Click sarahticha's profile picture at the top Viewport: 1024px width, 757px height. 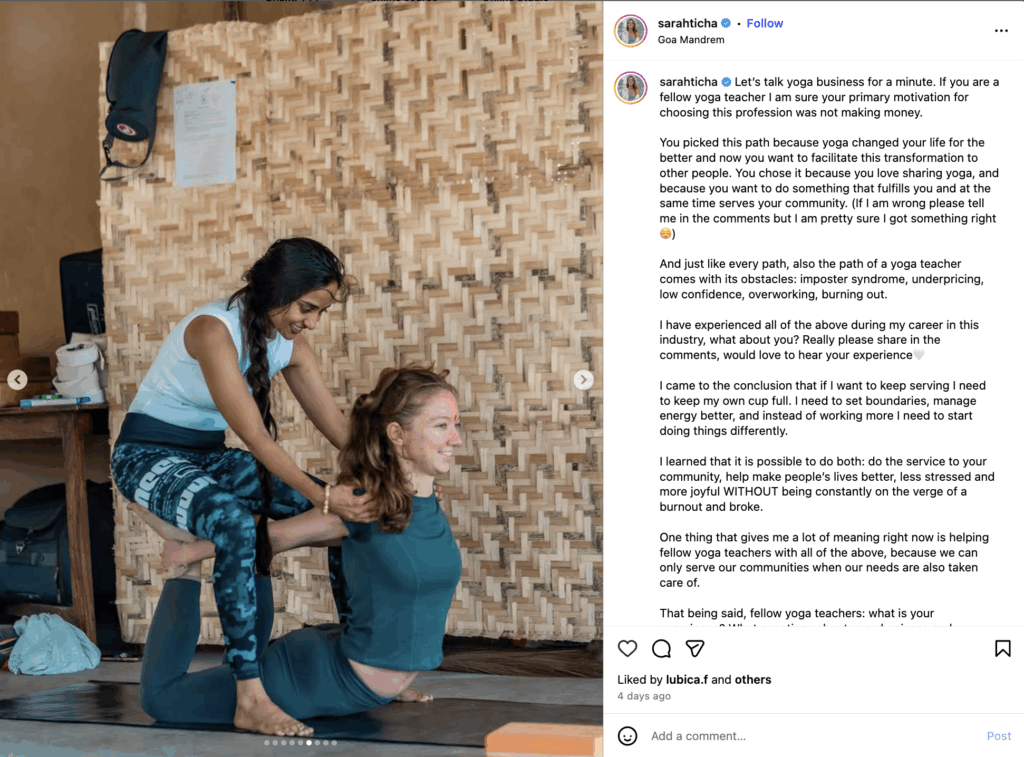click(630, 30)
